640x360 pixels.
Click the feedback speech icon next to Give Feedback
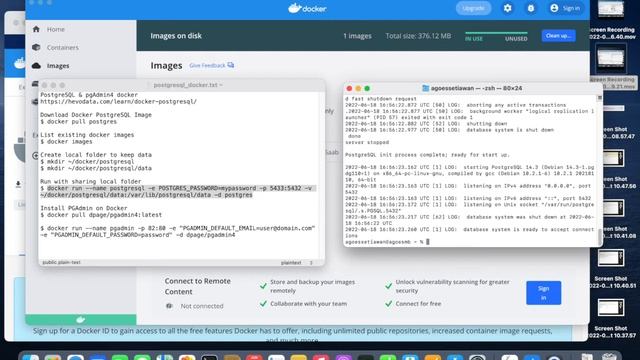231,65
